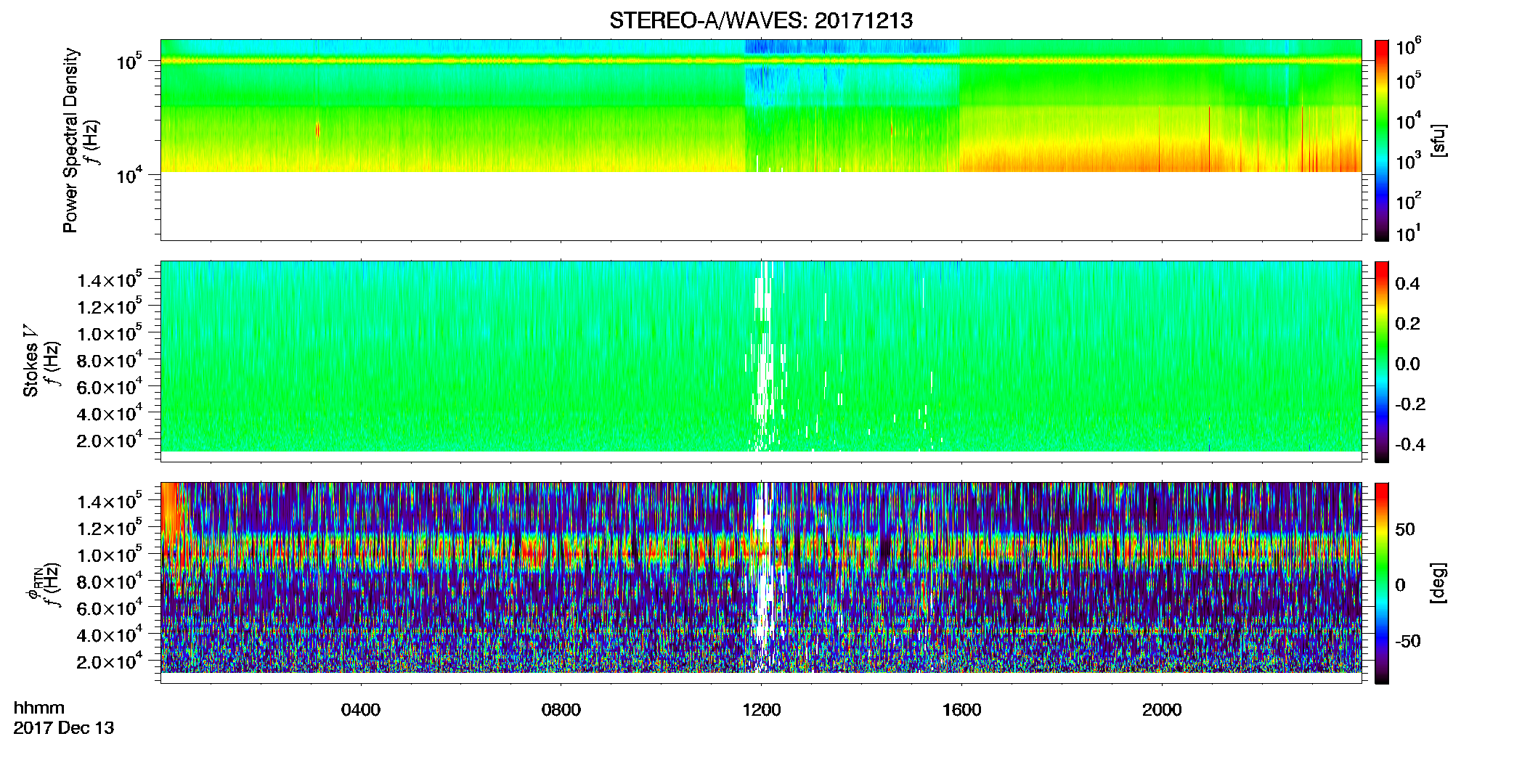Click the 2.0×10⁴ y-axis tick of the Stokes V panel
This screenshot has height=784, width=1522.
click(x=110, y=440)
